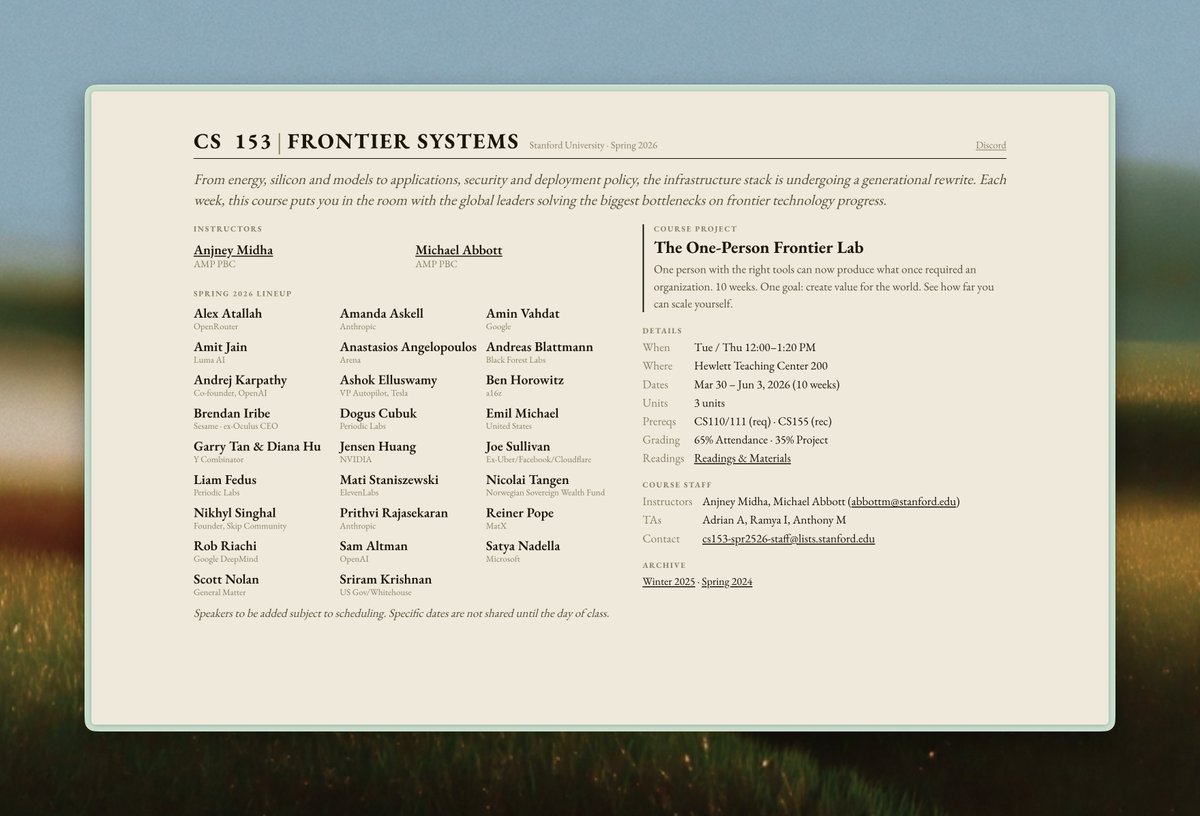Select speaker name Satya Nadella

(x=523, y=545)
